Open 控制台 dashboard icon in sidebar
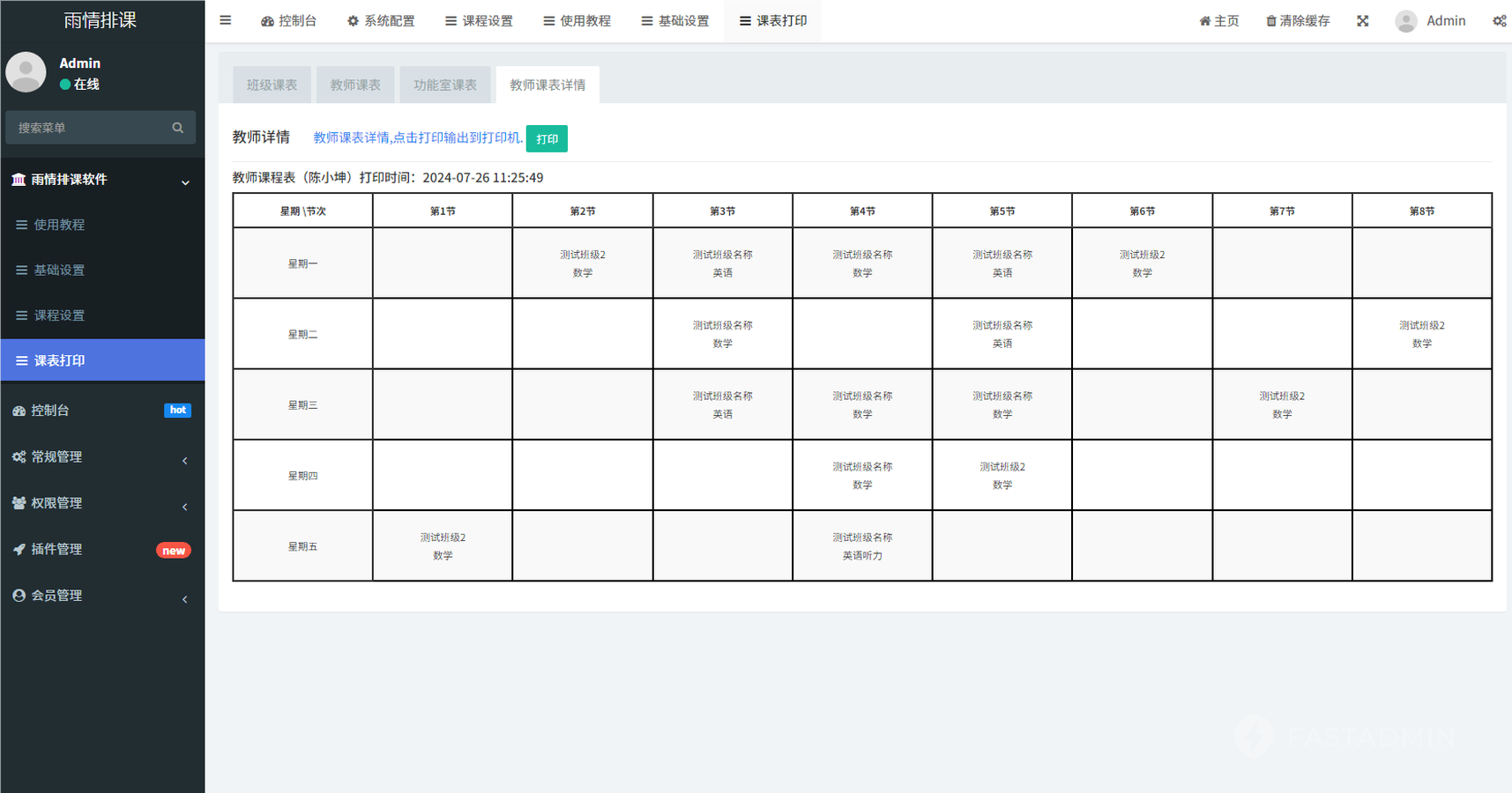This screenshot has height=793, width=1512. [19, 411]
